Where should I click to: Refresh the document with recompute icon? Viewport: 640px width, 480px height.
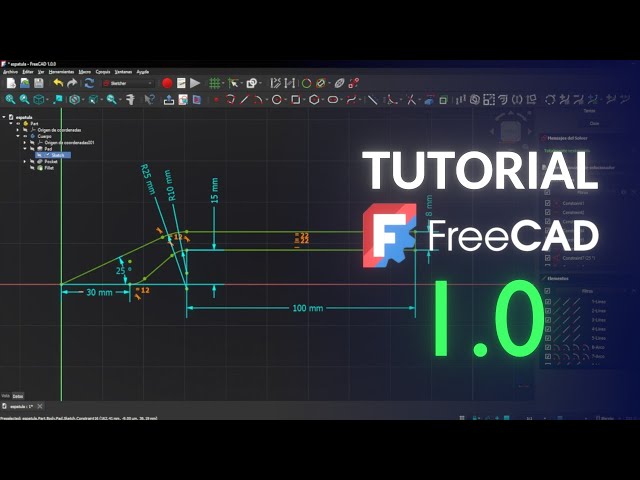coord(89,83)
